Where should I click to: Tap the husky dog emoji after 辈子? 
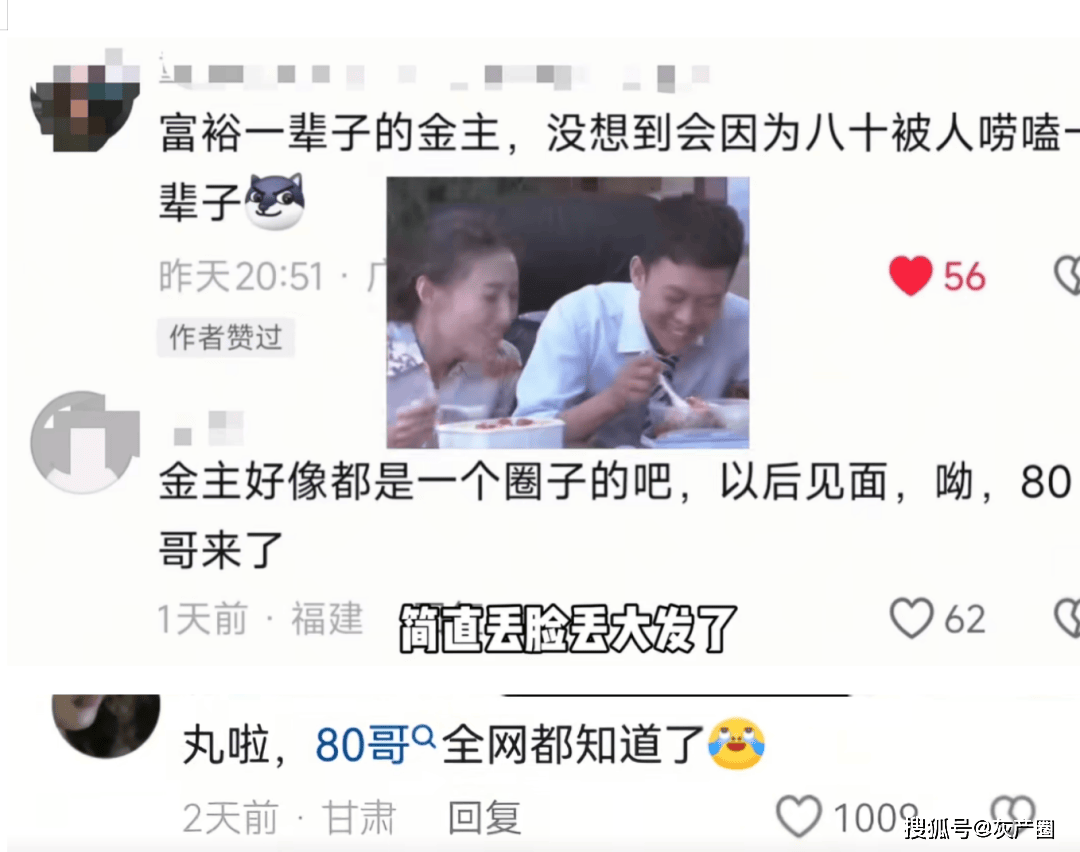coord(276,201)
